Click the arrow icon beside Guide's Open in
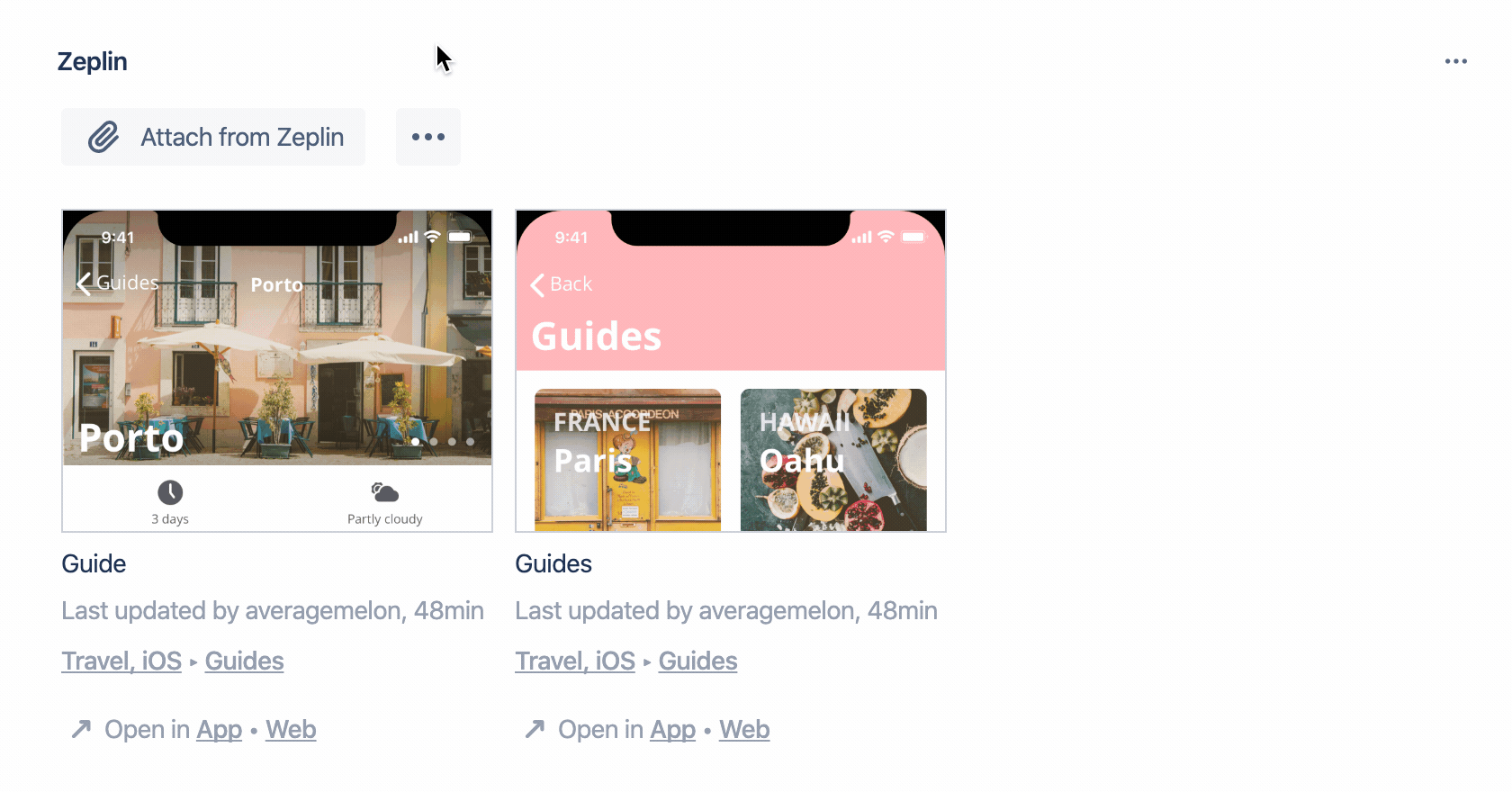The height and width of the screenshot is (792, 1512). click(x=81, y=728)
